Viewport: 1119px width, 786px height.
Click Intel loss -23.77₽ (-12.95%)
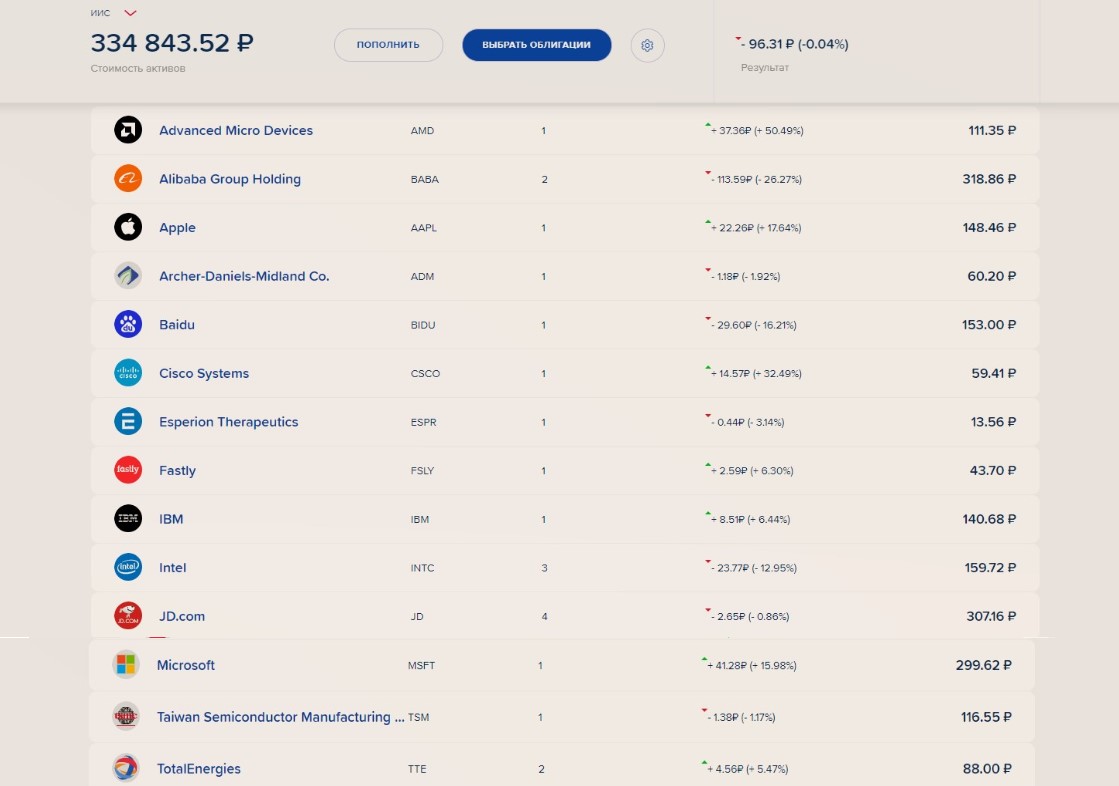click(x=753, y=568)
